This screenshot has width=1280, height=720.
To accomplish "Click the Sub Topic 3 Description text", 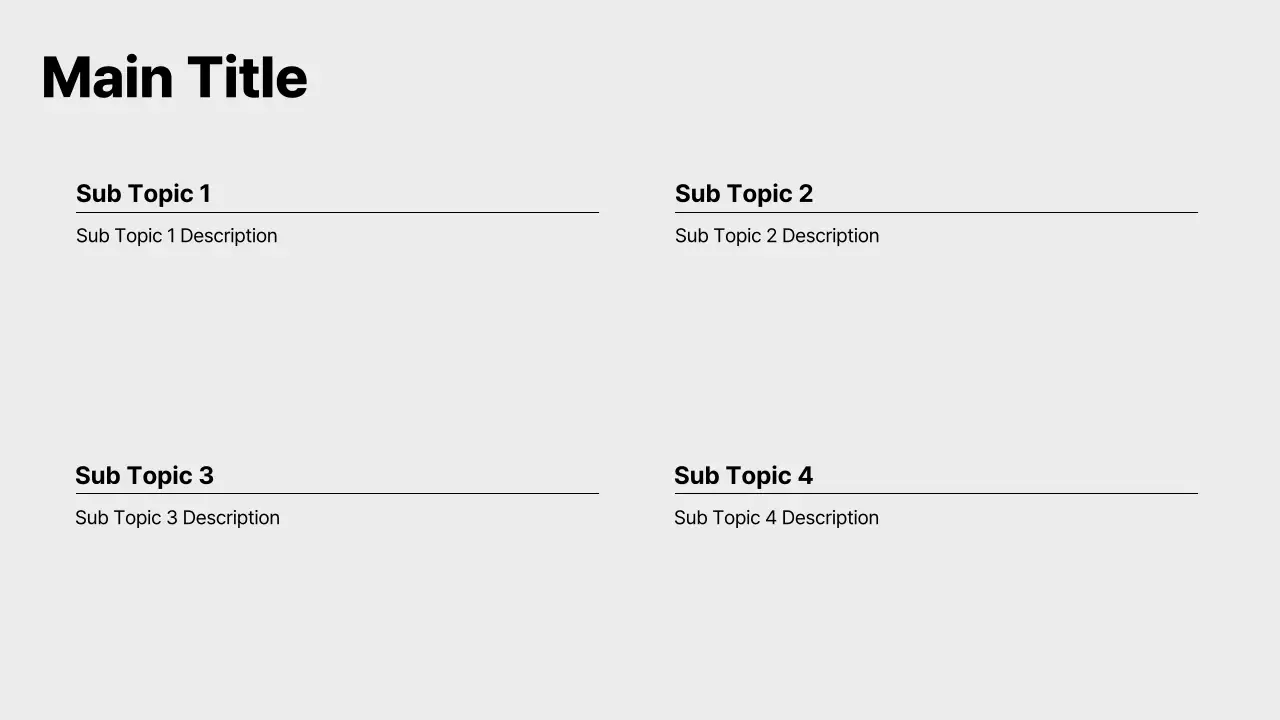I will (x=177, y=518).
